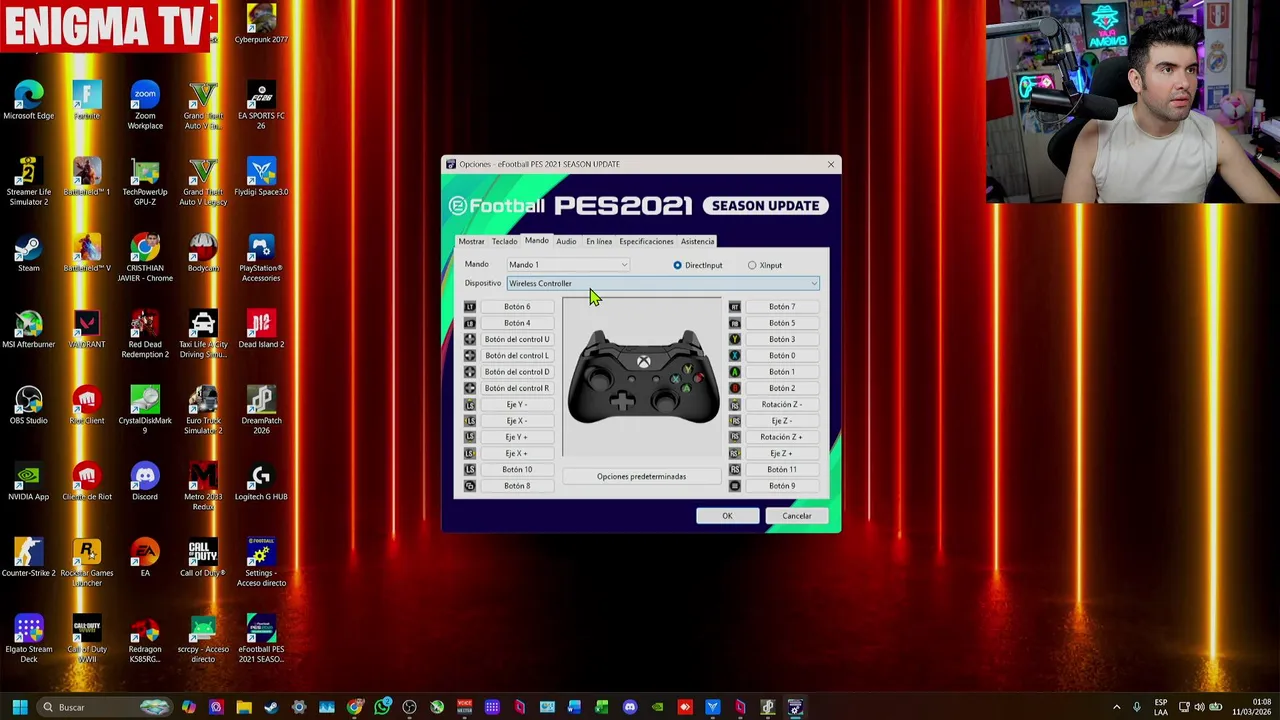Open the Audio tab

tap(566, 241)
